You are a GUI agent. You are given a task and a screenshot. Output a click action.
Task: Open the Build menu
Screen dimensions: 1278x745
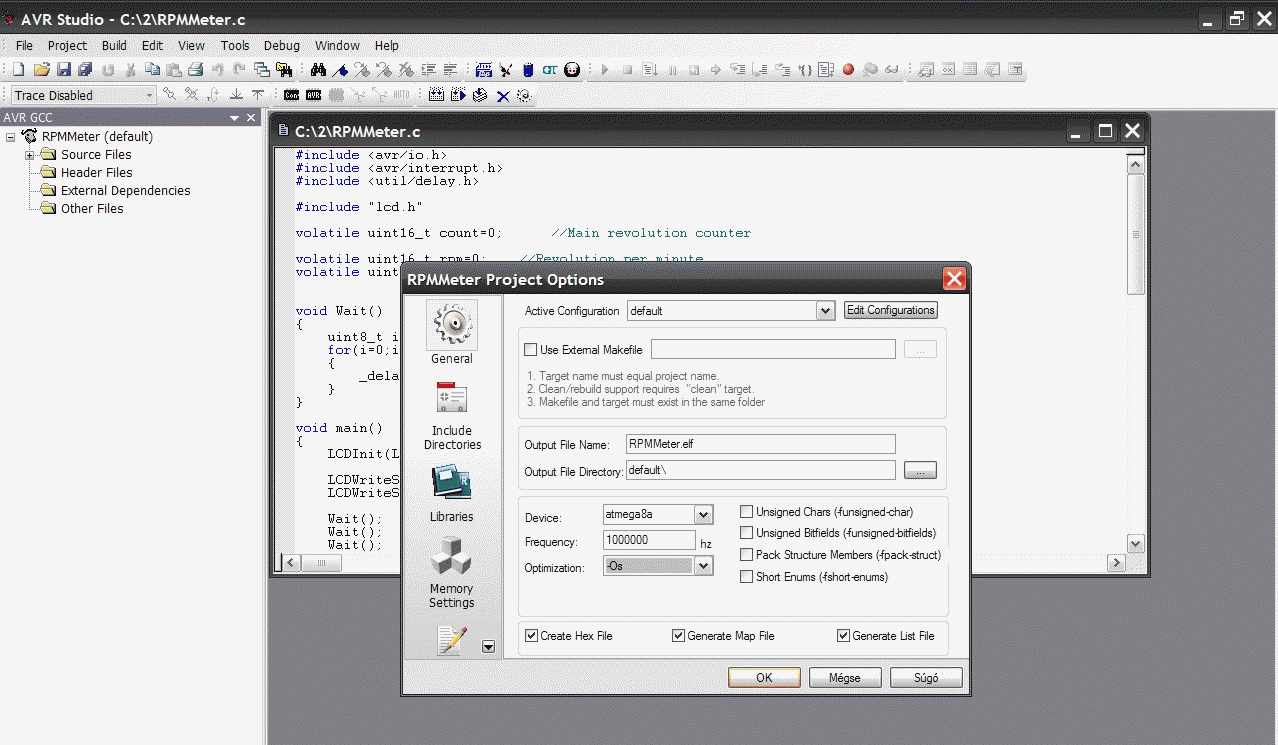point(114,45)
